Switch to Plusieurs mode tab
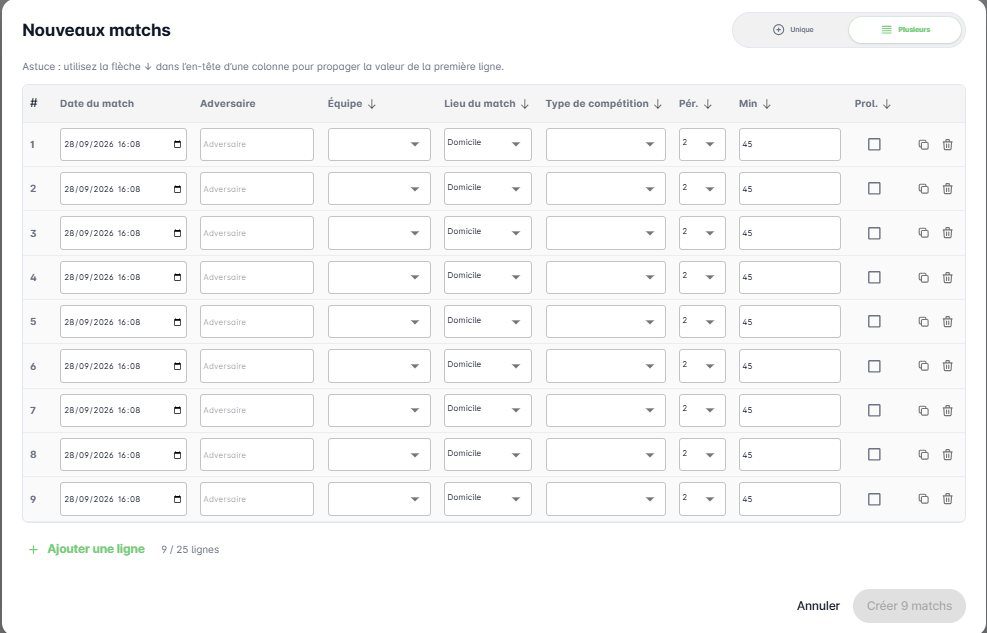 pyautogui.click(x=905, y=30)
